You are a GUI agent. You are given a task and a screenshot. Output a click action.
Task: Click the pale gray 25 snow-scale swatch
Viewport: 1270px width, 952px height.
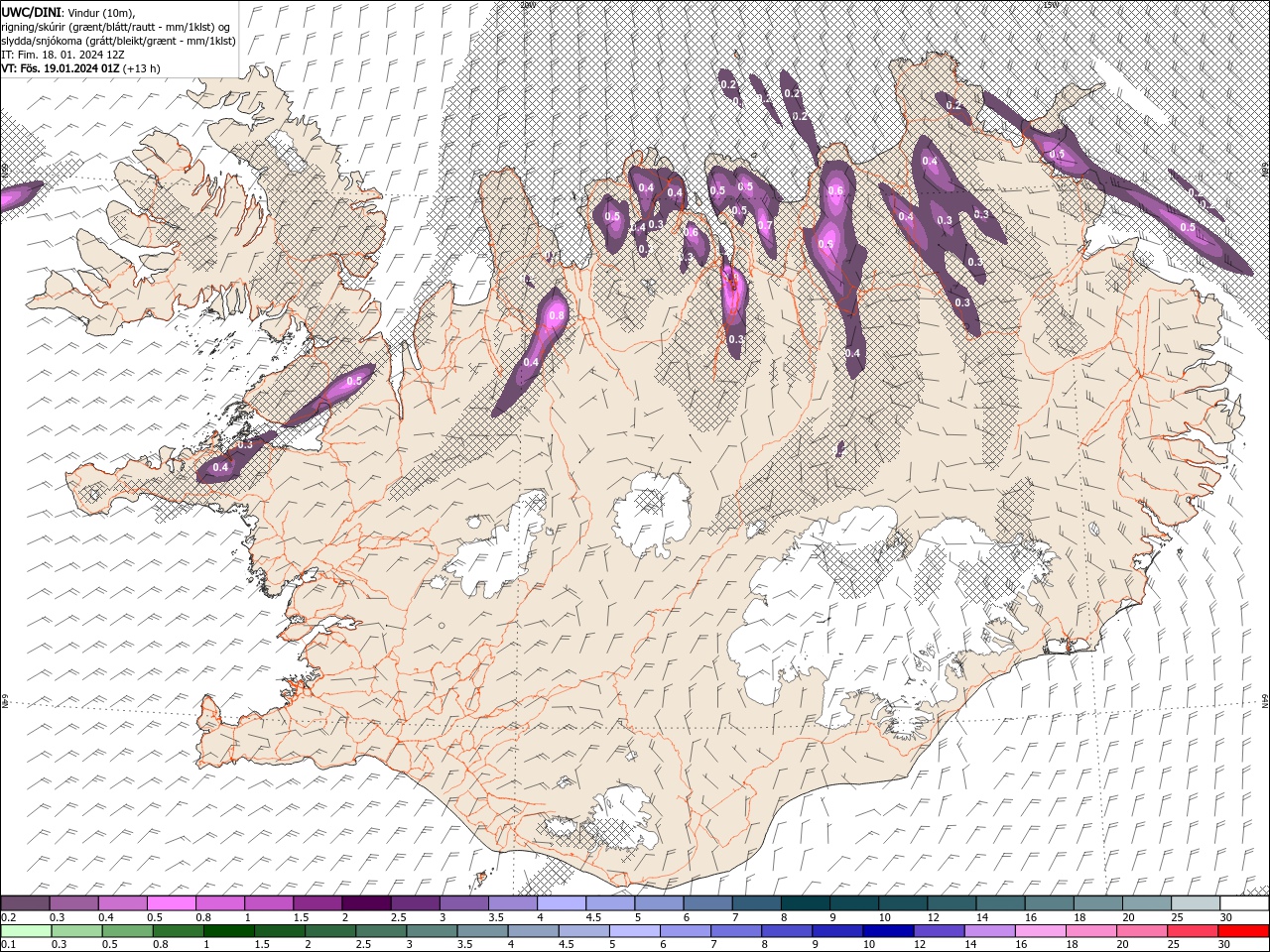(x=1197, y=903)
